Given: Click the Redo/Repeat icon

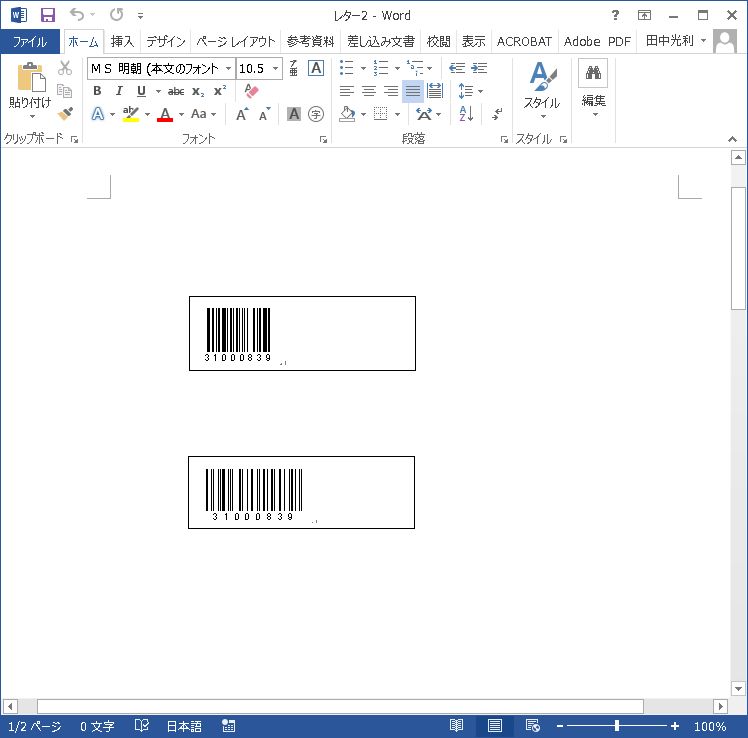Looking at the screenshot, I should 116,15.
